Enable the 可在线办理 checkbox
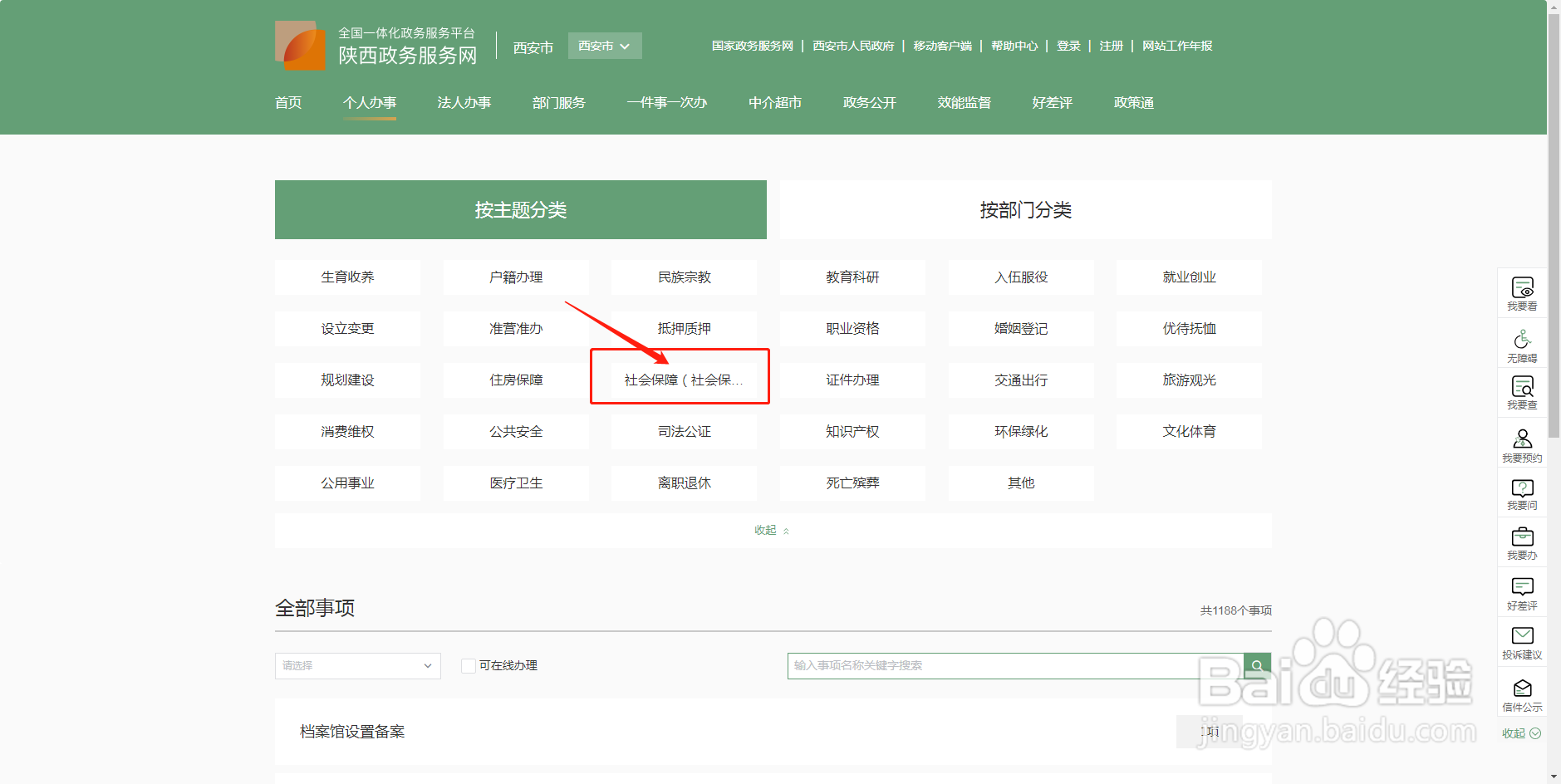Image resolution: width=1561 pixels, height=784 pixels. click(468, 665)
